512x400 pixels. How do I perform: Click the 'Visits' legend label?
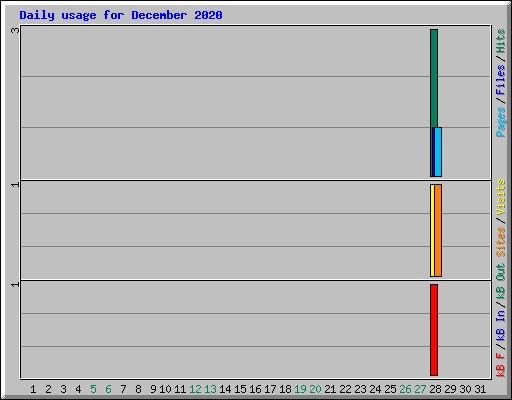[500, 197]
